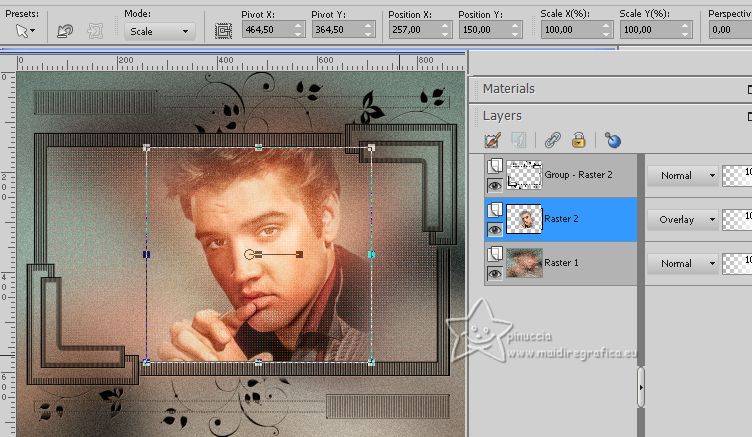Click the left-middle handle of the selection box

point(147,255)
